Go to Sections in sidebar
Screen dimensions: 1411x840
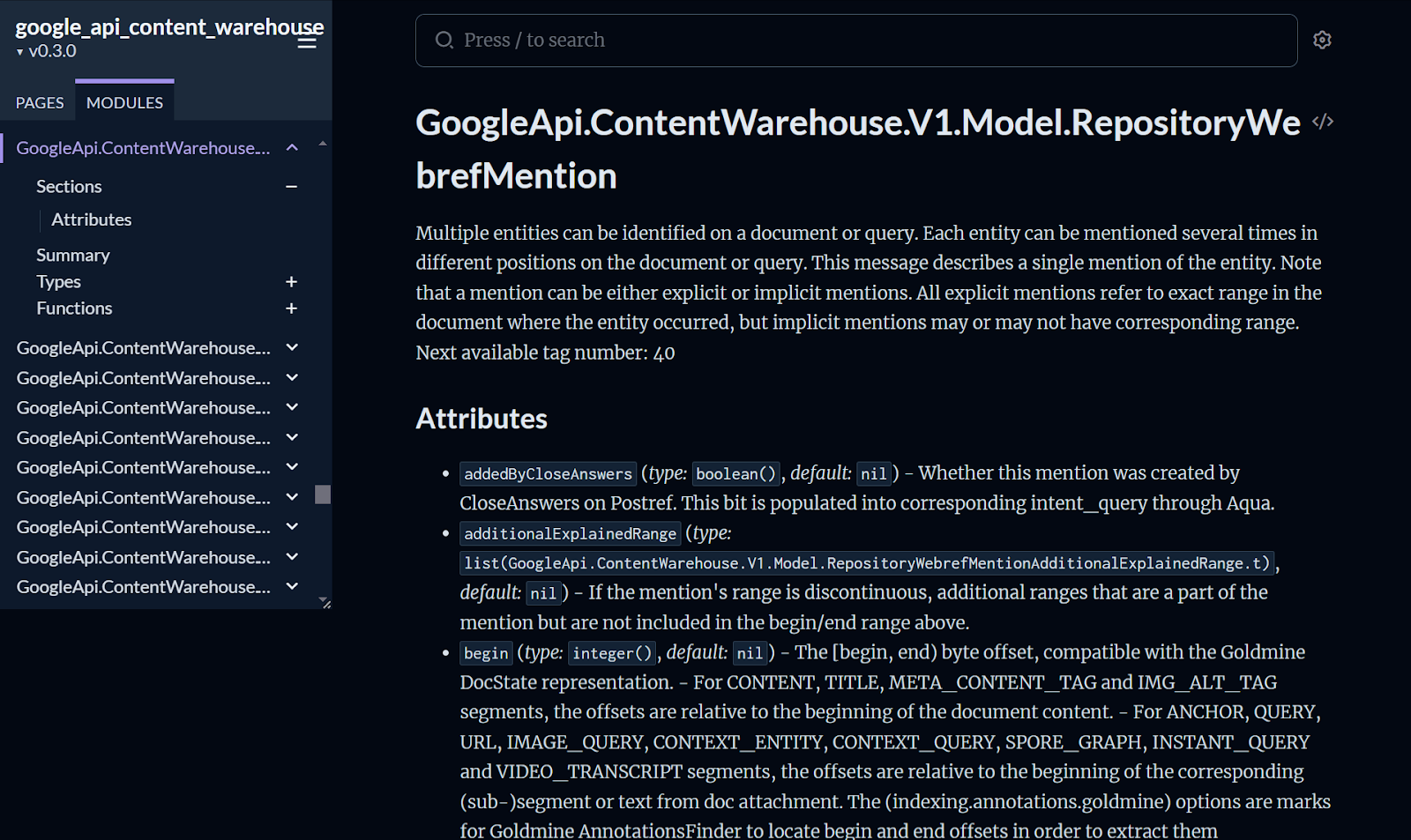(69, 187)
